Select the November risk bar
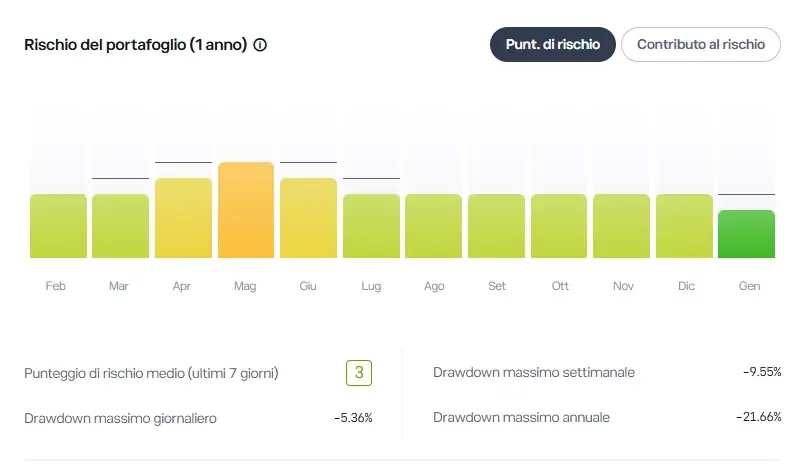 (x=622, y=226)
